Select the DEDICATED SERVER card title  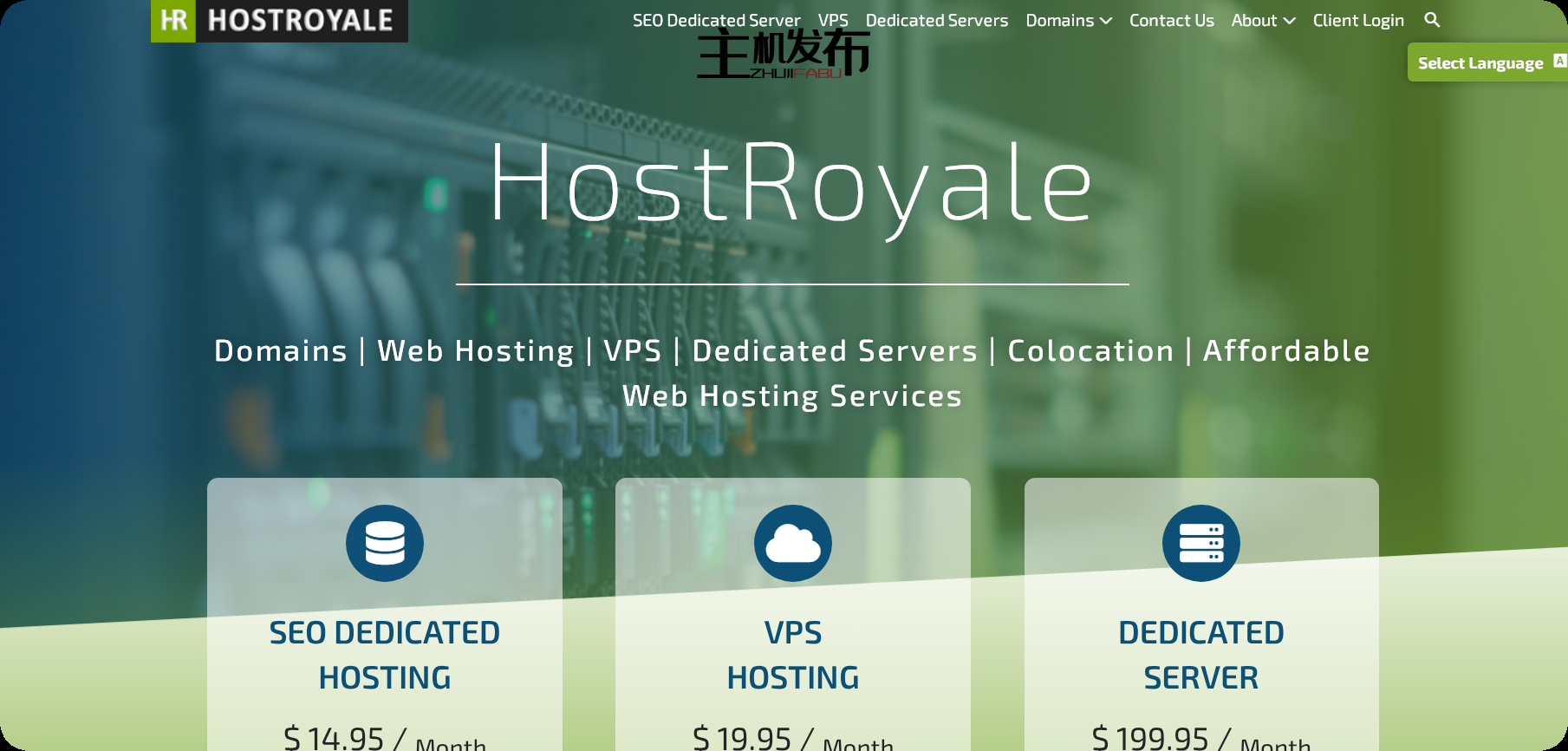[x=1200, y=655]
